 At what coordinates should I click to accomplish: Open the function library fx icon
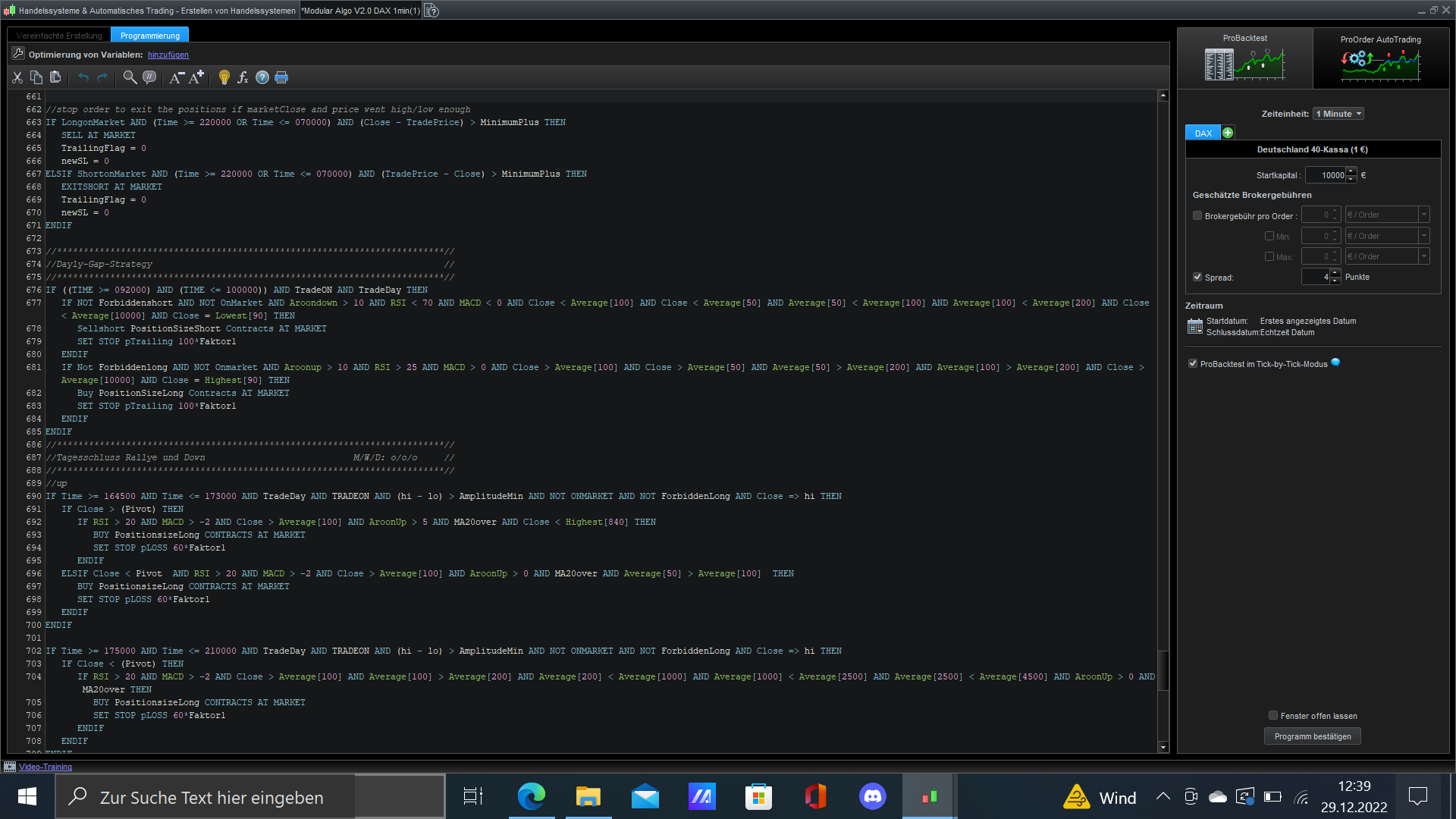(x=243, y=77)
